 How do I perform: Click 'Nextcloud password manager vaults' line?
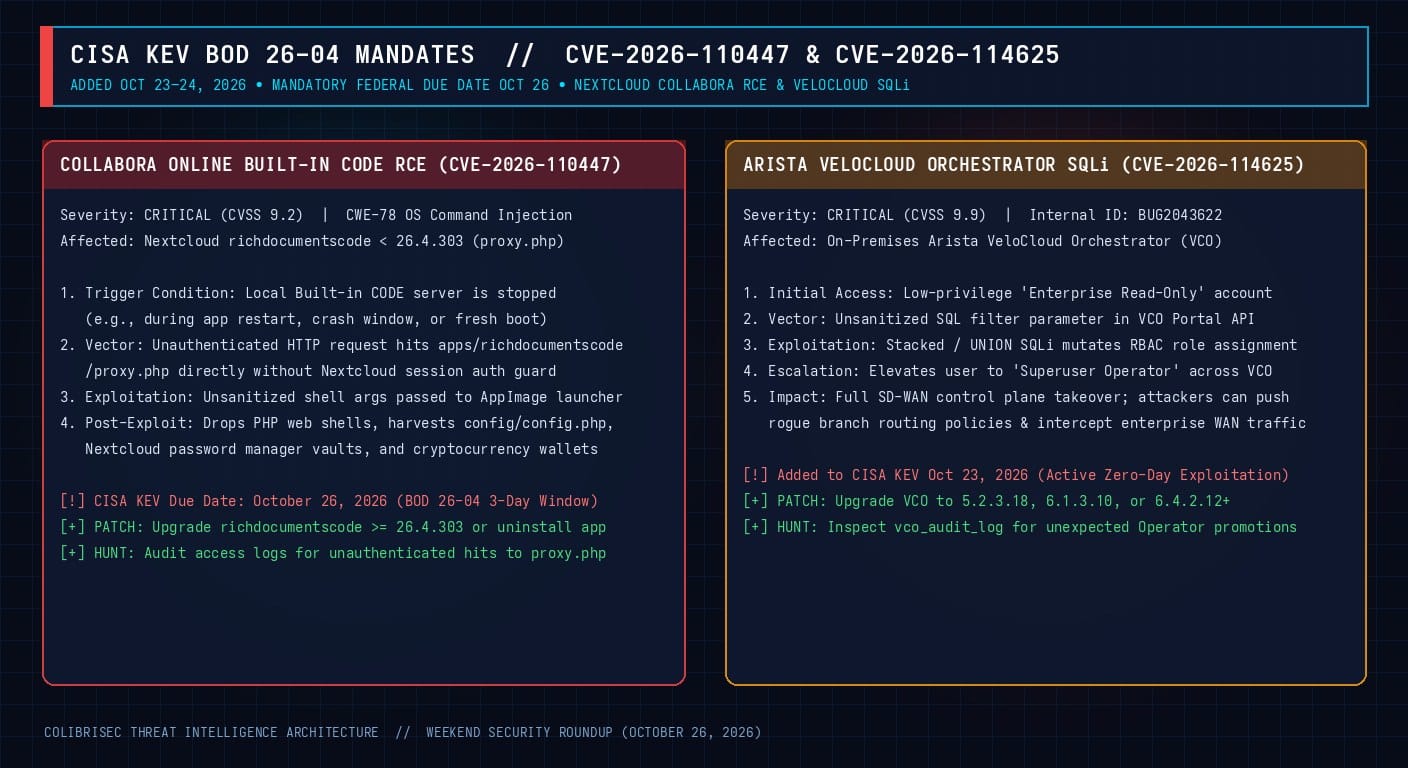tap(341, 449)
